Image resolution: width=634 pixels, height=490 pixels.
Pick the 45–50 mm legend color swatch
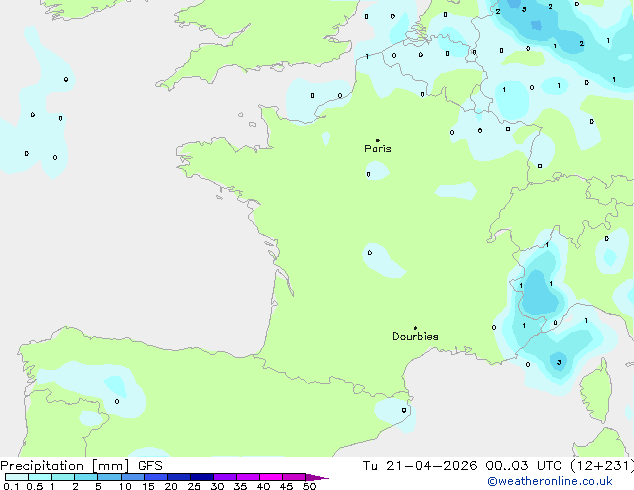294,477
